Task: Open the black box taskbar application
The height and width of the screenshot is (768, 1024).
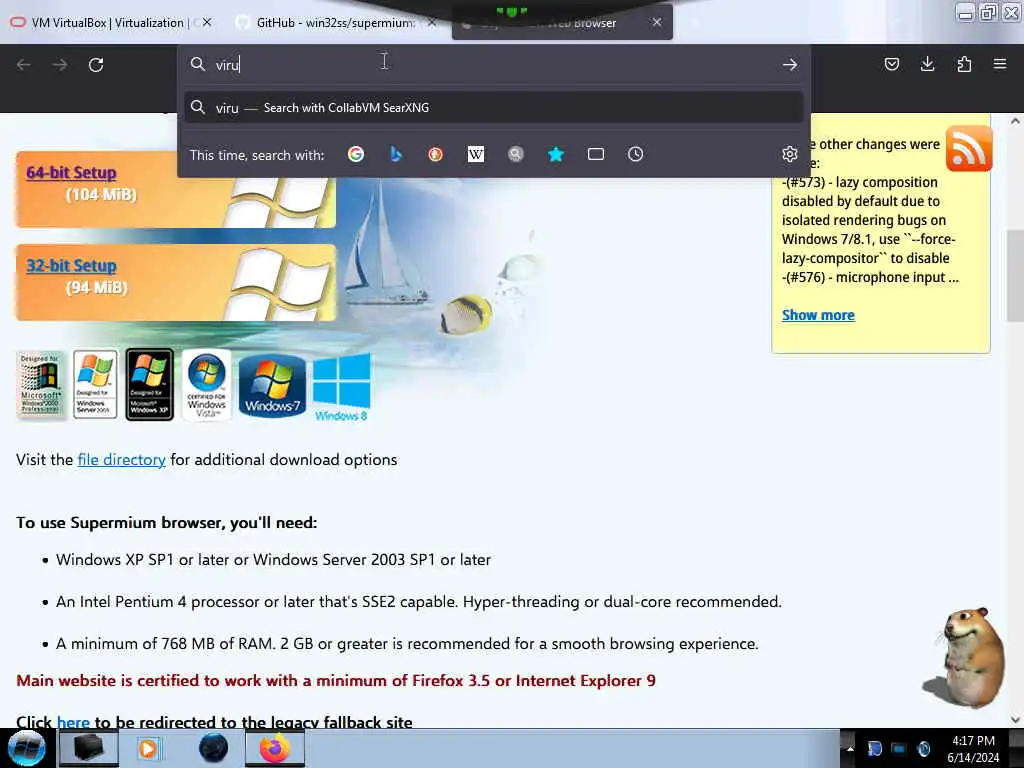Action: (x=88, y=748)
